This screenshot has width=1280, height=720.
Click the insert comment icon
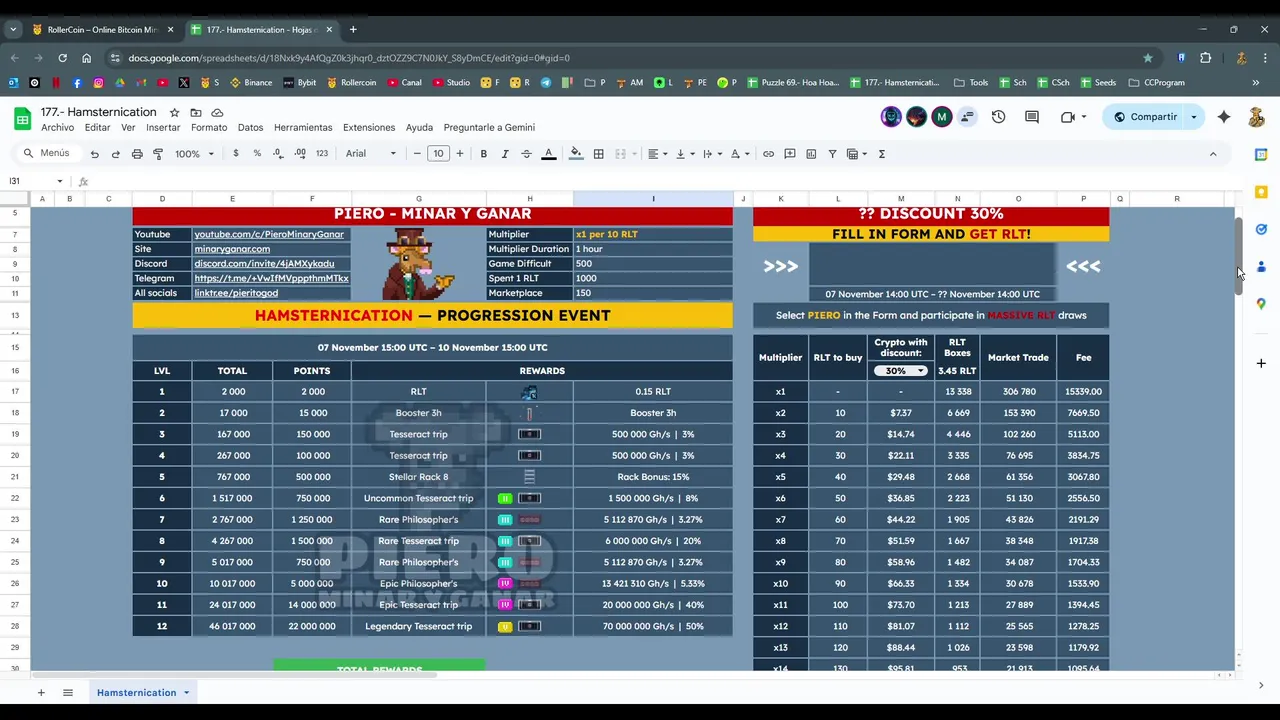tap(790, 154)
